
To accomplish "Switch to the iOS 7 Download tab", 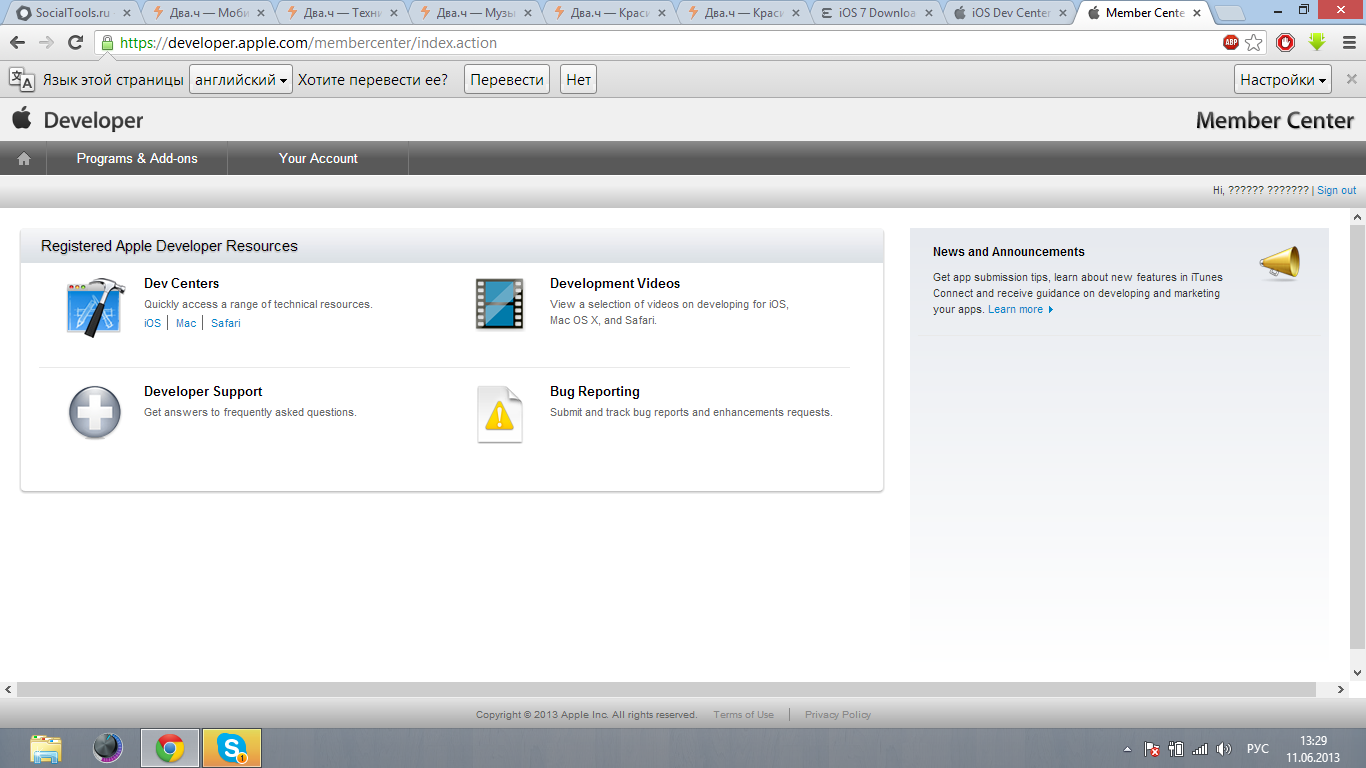I will click(x=877, y=13).
